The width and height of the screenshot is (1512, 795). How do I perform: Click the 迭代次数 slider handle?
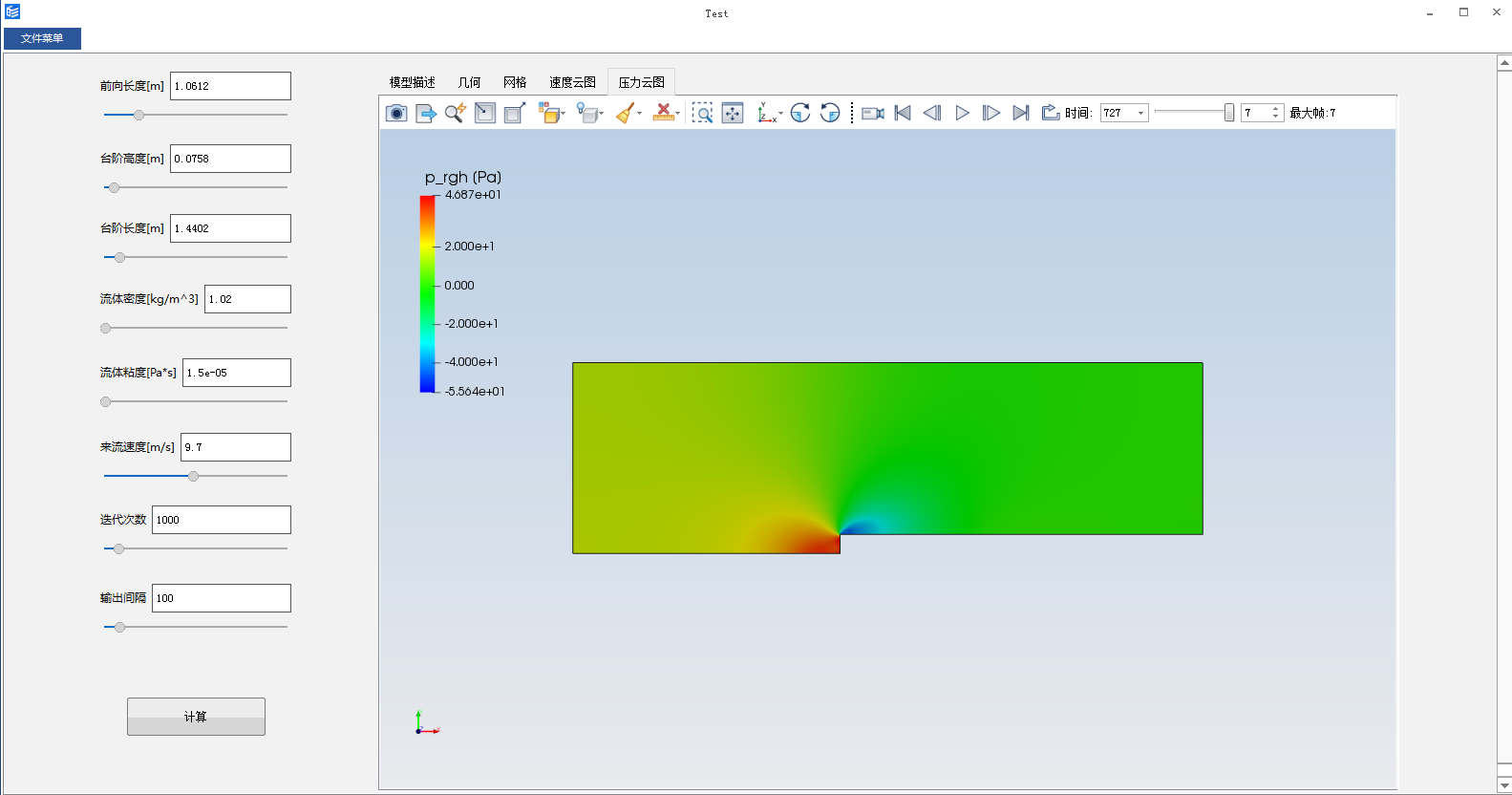coord(119,548)
